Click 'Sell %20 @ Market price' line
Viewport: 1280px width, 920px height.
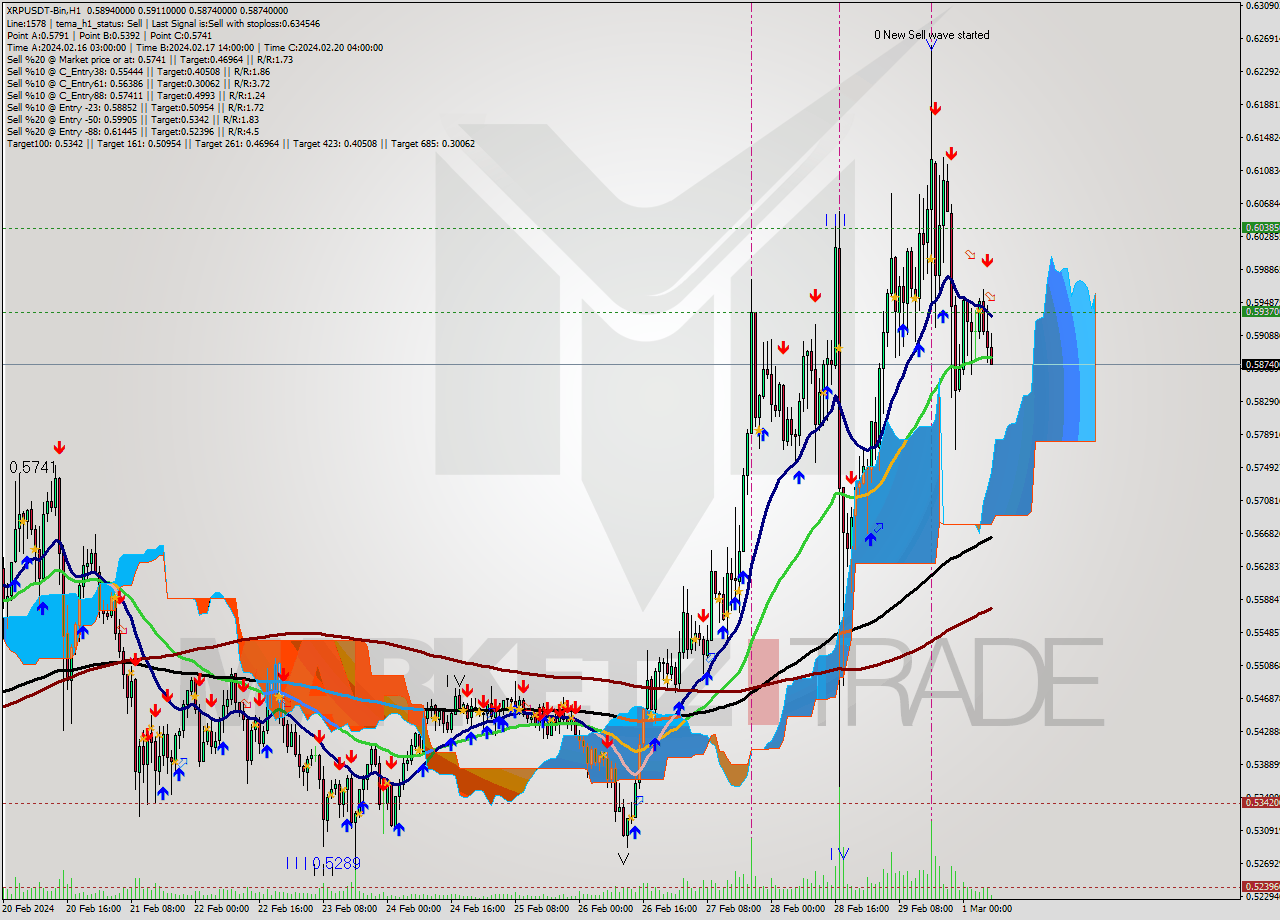click(x=149, y=59)
